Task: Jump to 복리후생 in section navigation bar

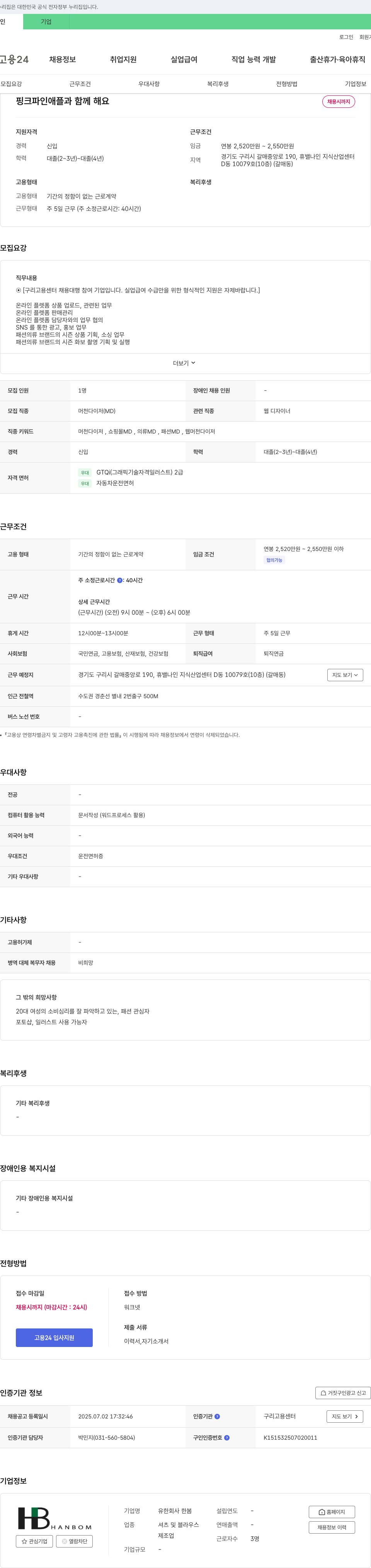Action: point(218,84)
